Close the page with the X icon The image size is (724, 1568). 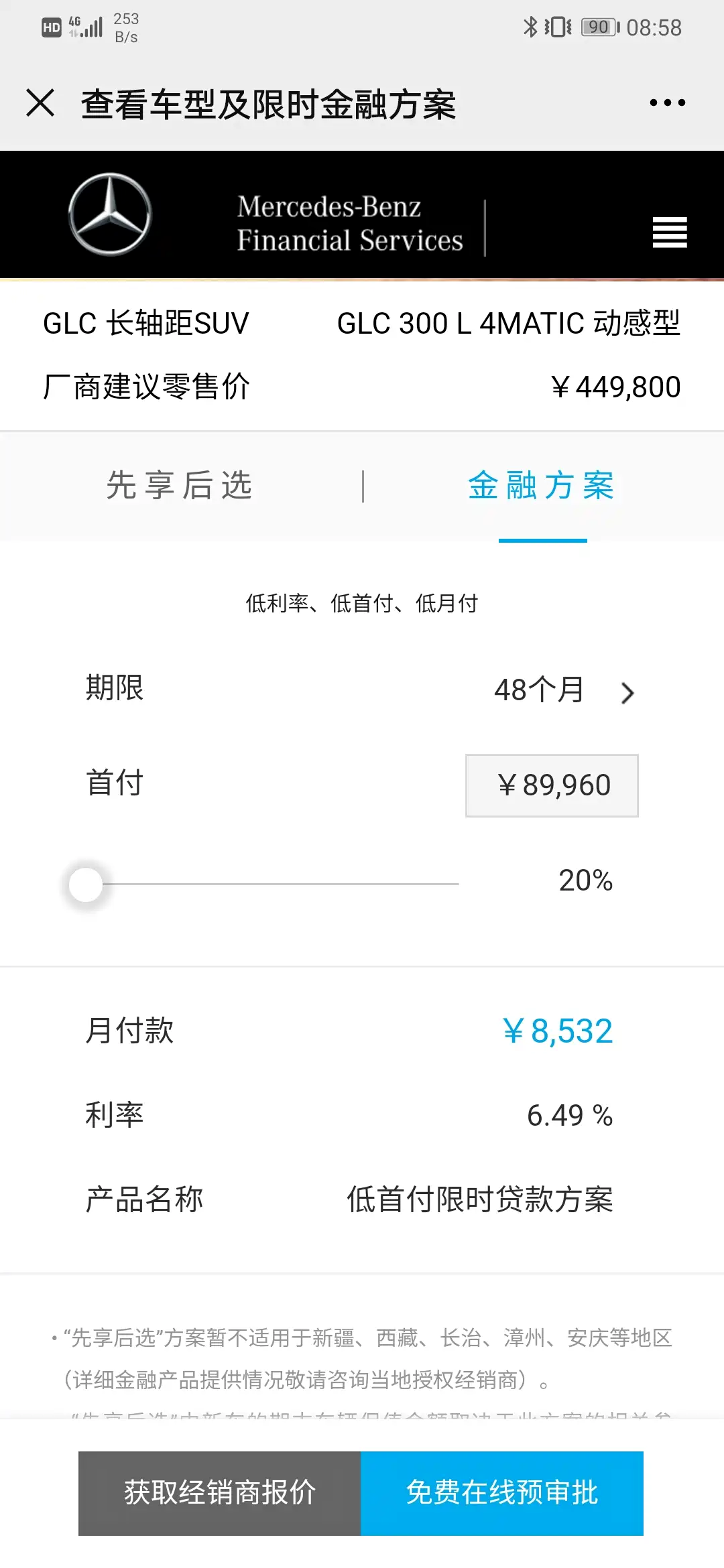(40, 103)
